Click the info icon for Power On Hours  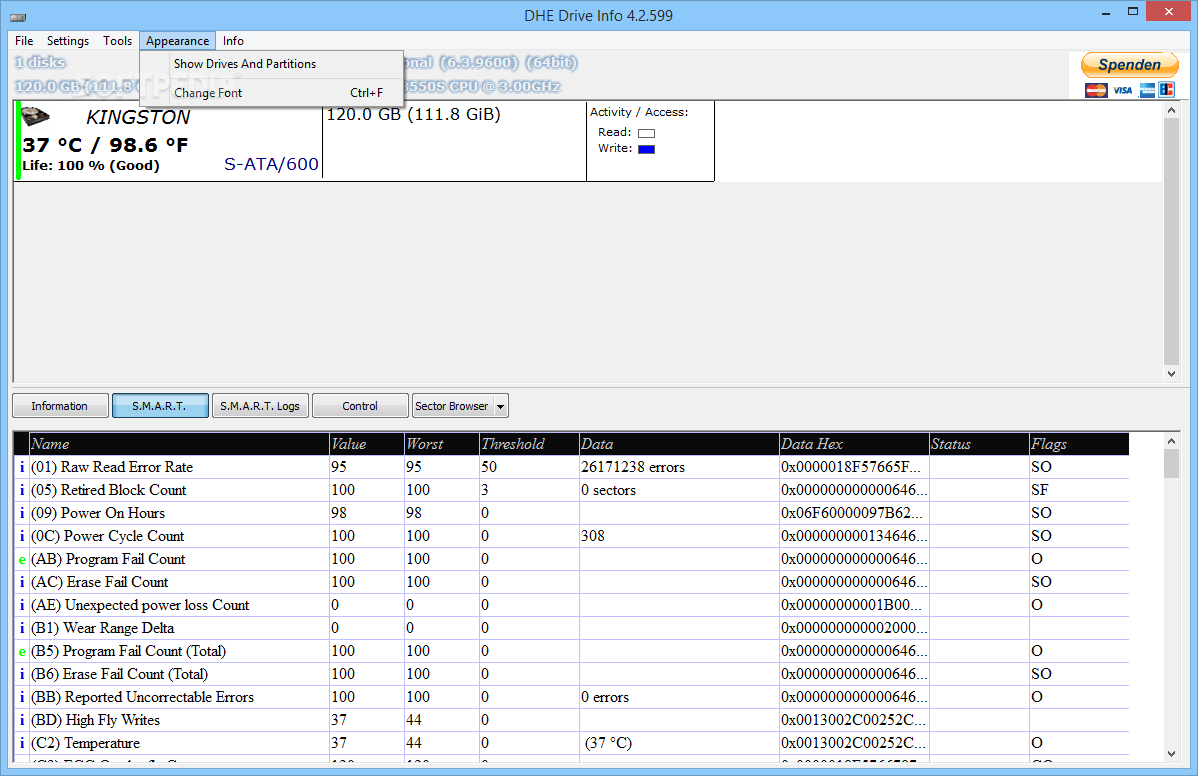click(21, 512)
